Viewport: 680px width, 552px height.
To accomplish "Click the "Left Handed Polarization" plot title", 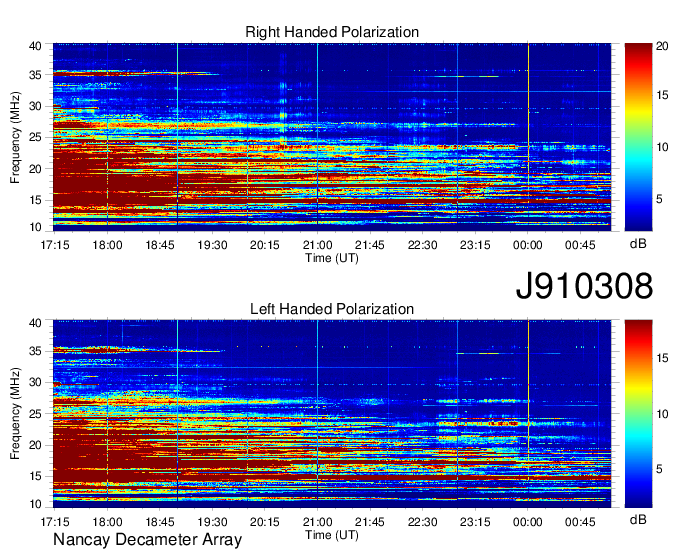I will [x=332, y=309].
